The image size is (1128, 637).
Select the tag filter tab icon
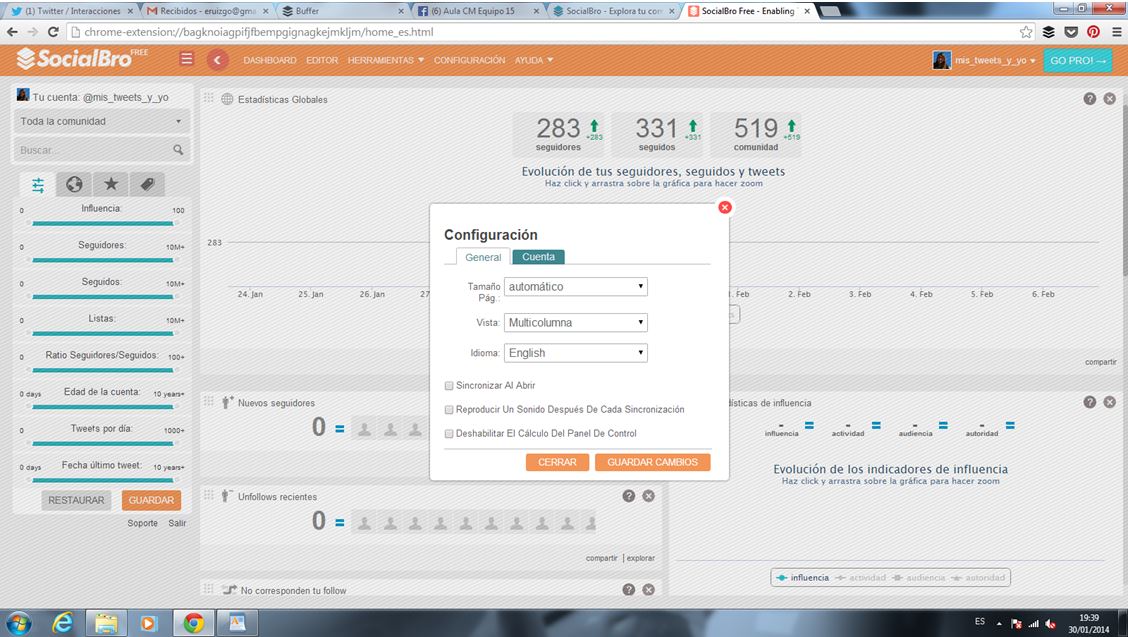click(x=147, y=184)
